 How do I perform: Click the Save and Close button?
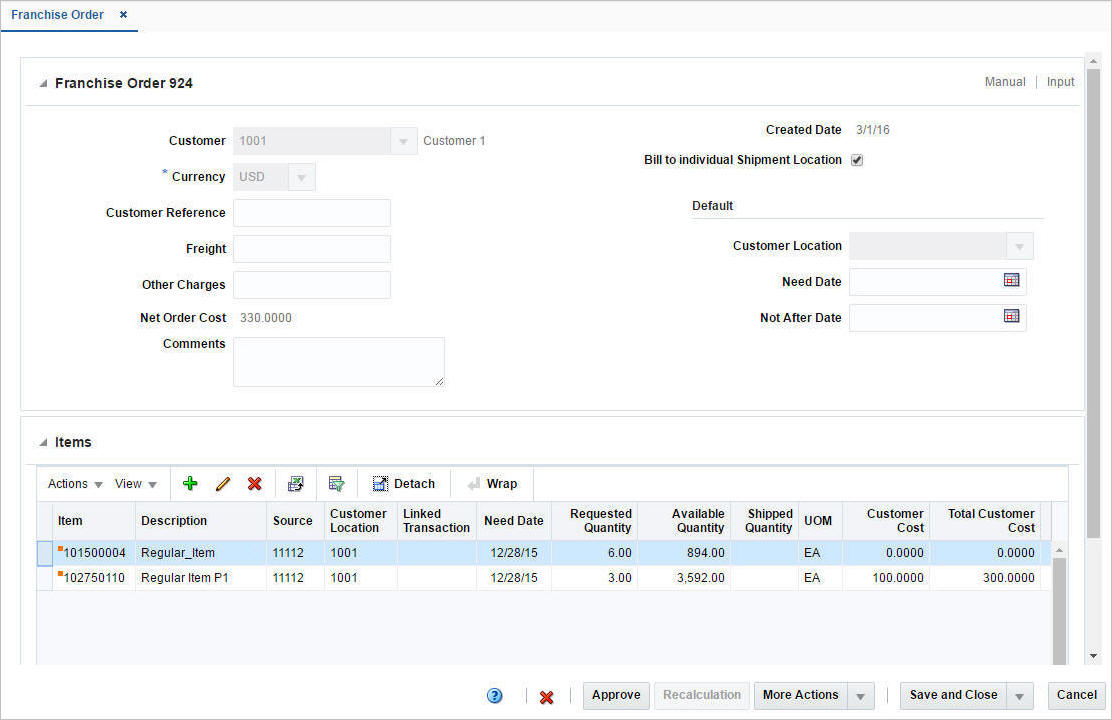point(953,695)
